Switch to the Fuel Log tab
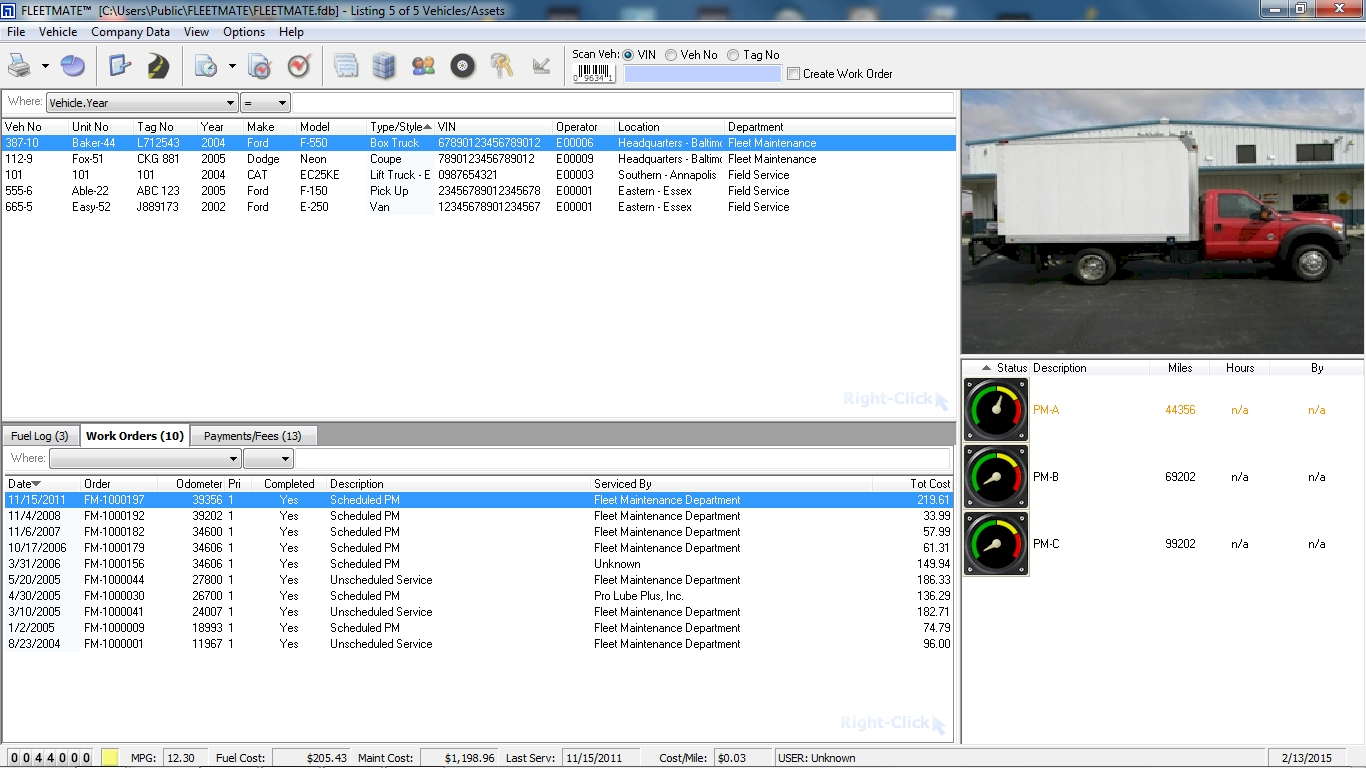 click(39, 435)
